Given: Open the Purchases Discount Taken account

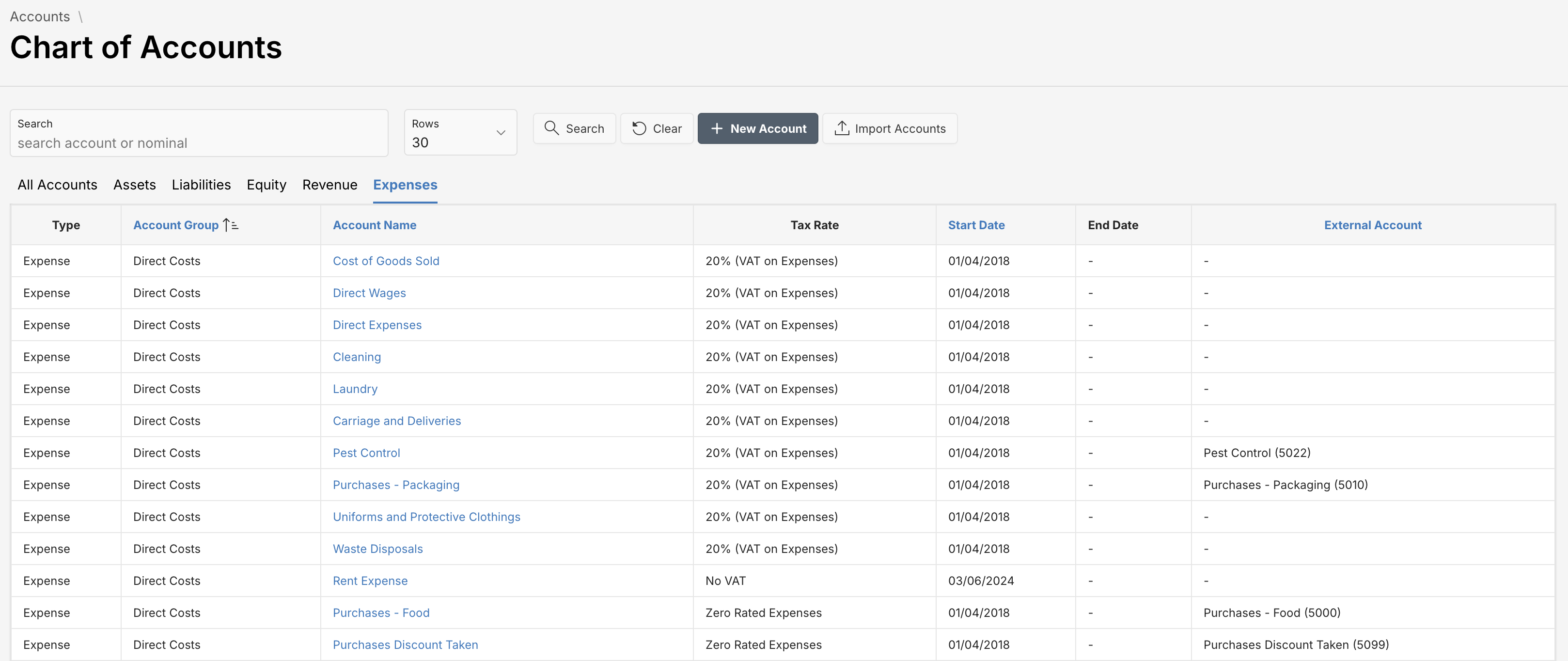Looking at the screenshot, I should click(x=406, y=645).
